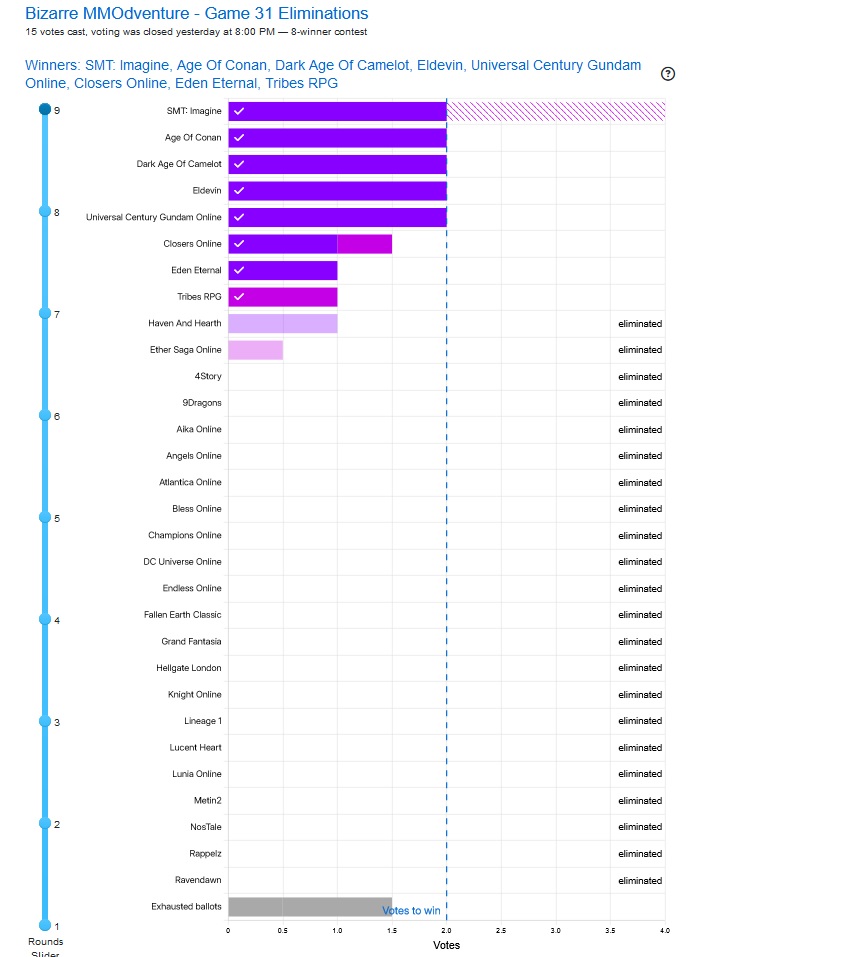Viewport: 843px width, 957px height.
Task: Click the Exhausted ballots label
Action: click(x=186, y=907)
